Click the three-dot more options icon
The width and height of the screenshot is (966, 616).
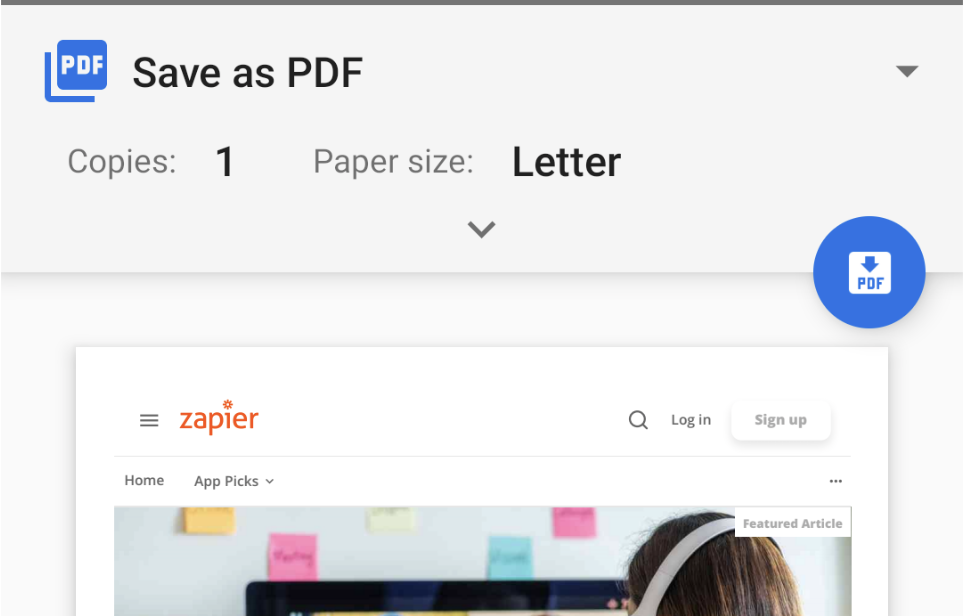pyautogui.click(x=835, y=481)
